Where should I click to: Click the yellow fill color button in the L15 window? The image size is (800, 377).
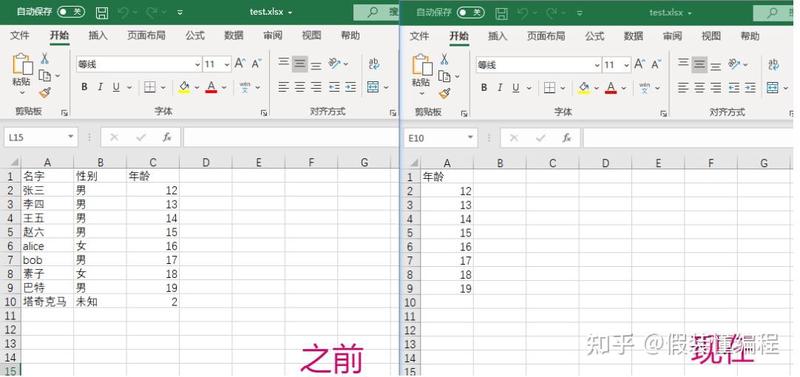pos(184,87)
